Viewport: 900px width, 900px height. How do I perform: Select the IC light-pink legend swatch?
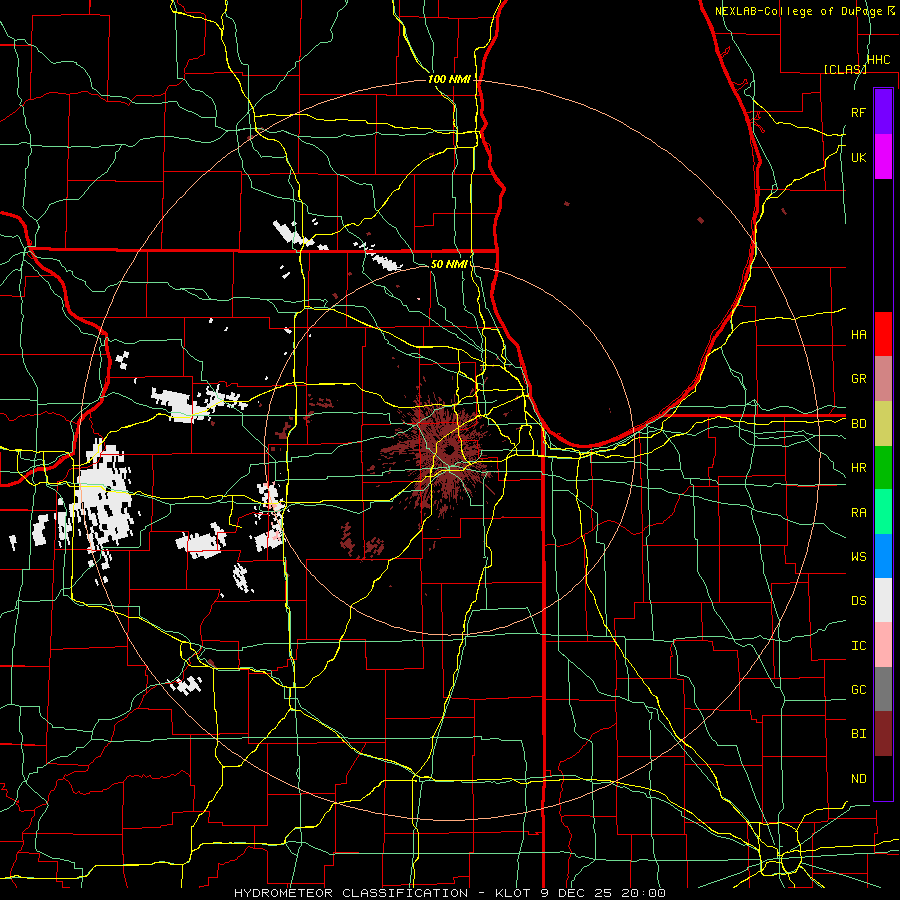(x=883, y=645)
